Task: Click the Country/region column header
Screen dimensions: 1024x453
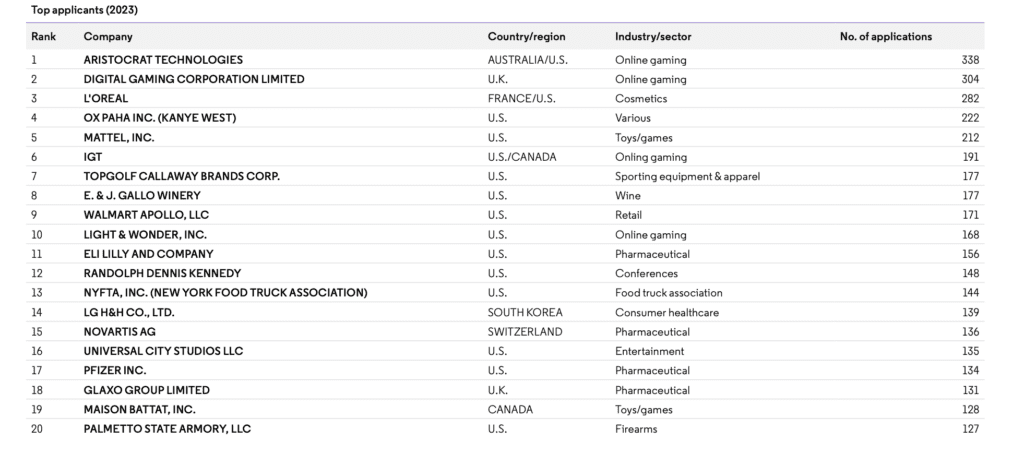Action: (526, 37)
